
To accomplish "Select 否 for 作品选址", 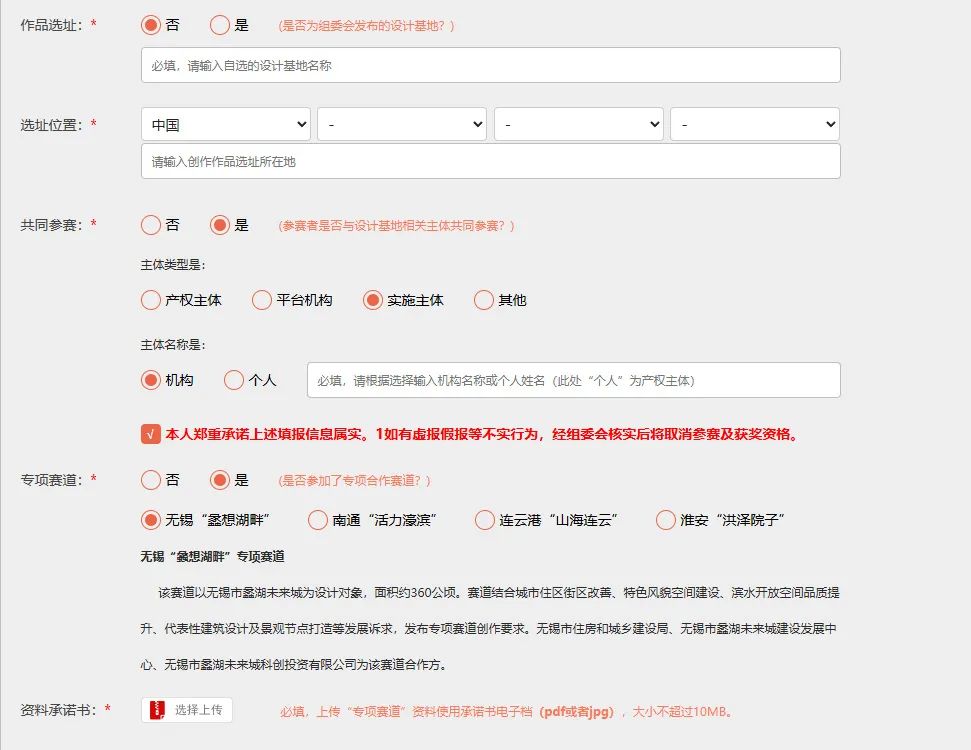I will (150, 25).
